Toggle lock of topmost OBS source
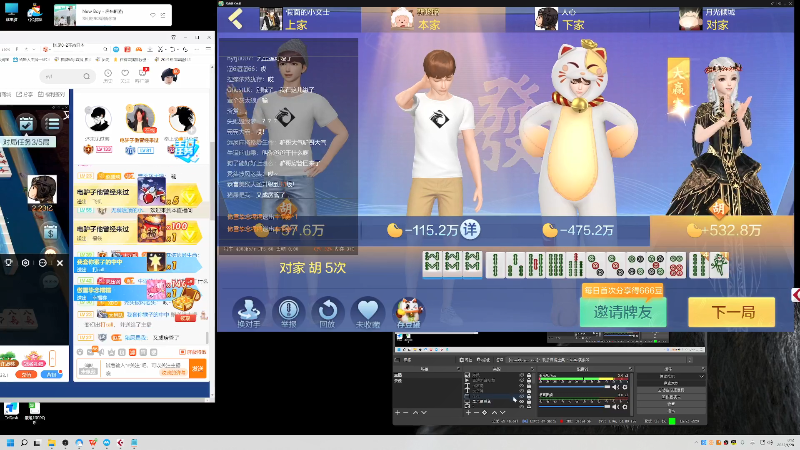Screen dimensions: 800x450 [529, 375]
